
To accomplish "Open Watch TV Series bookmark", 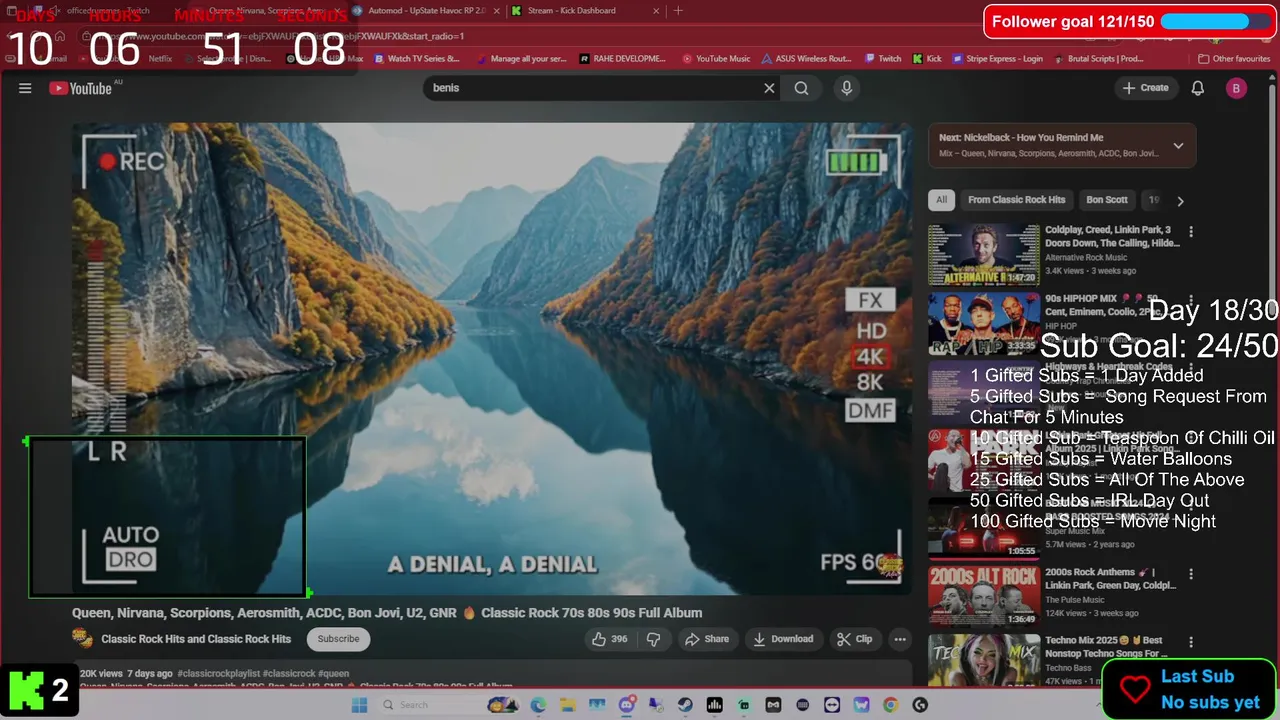I will coord(416,59).
